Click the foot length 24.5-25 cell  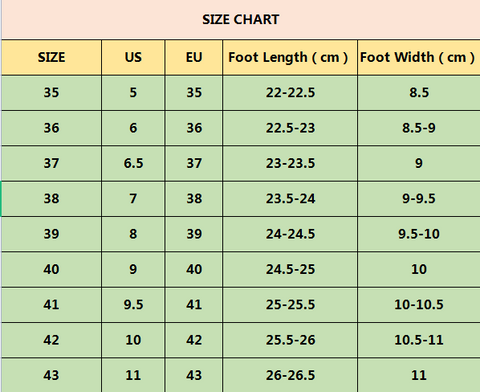(x=290, y=269)
